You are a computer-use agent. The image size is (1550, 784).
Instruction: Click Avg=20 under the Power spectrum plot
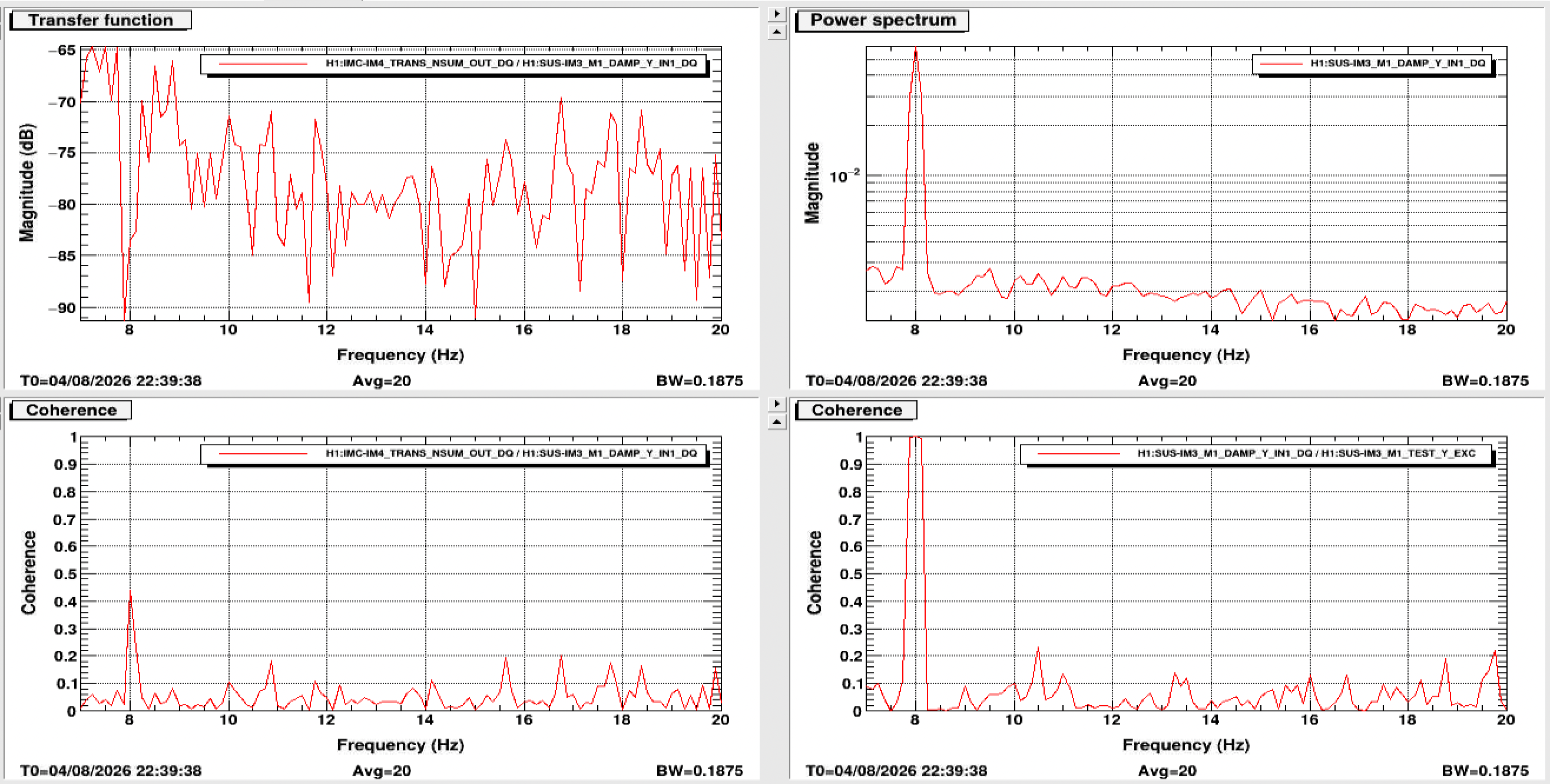(1167, 381)
